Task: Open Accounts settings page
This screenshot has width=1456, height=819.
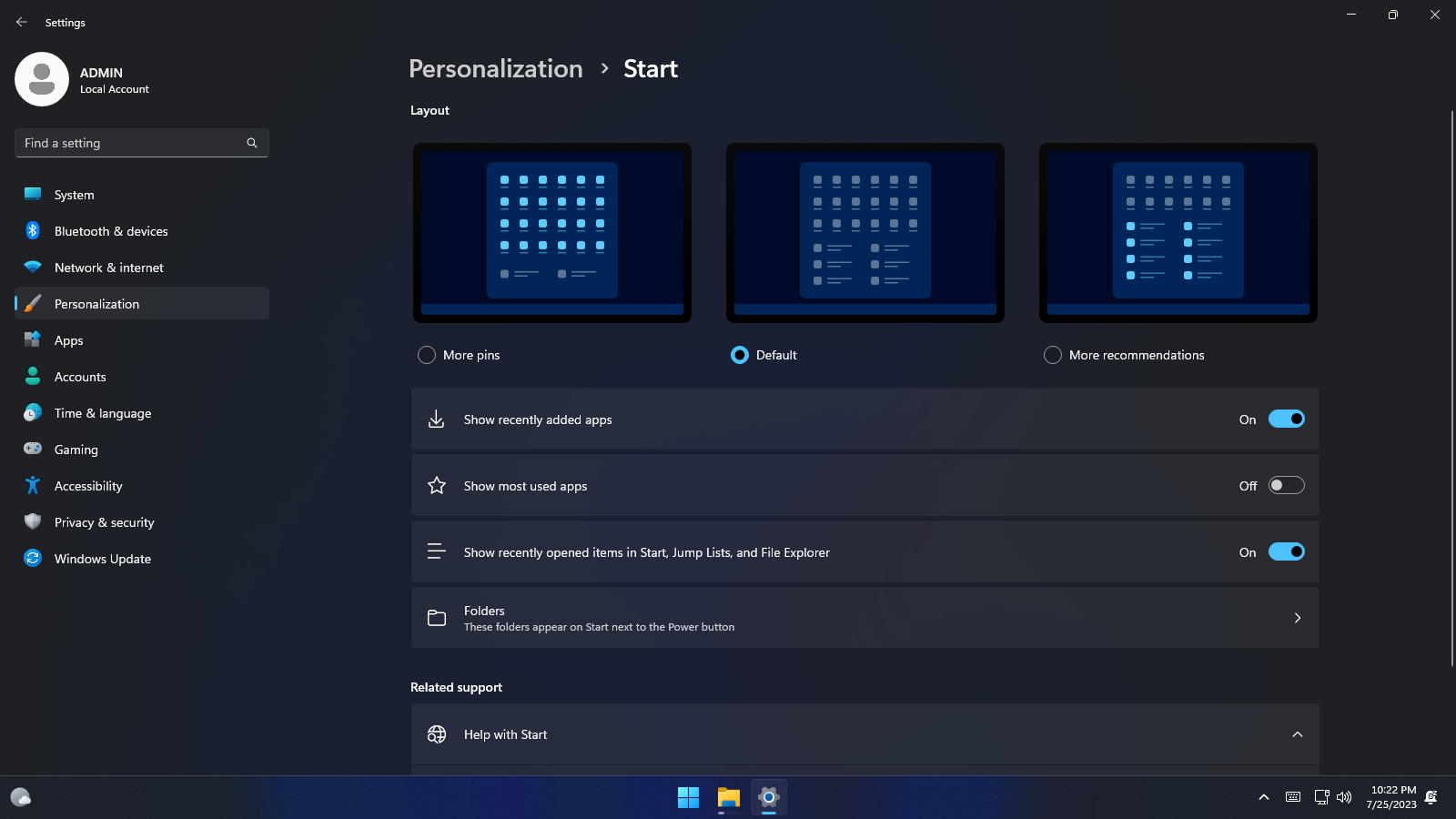Action: pos(142,376)
